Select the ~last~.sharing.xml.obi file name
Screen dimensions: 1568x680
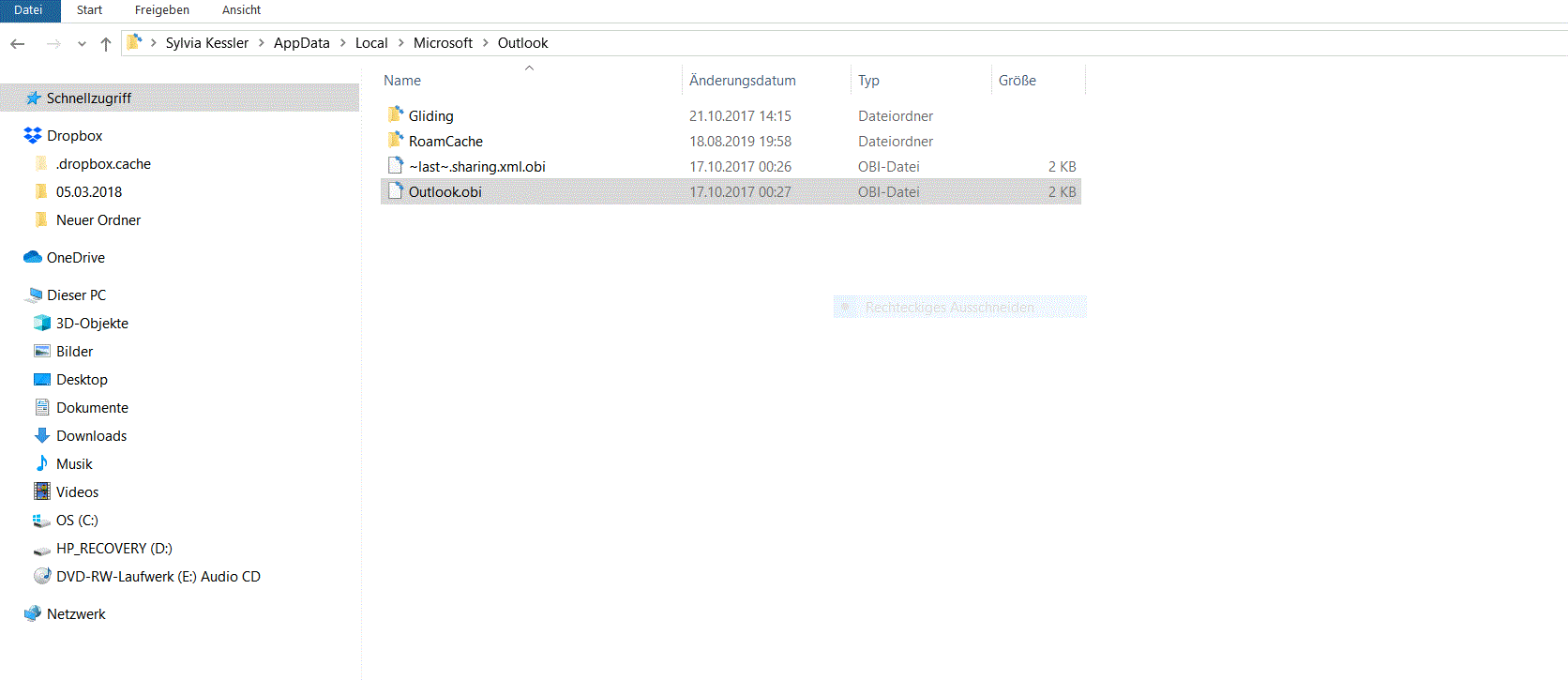click(476, 167)
